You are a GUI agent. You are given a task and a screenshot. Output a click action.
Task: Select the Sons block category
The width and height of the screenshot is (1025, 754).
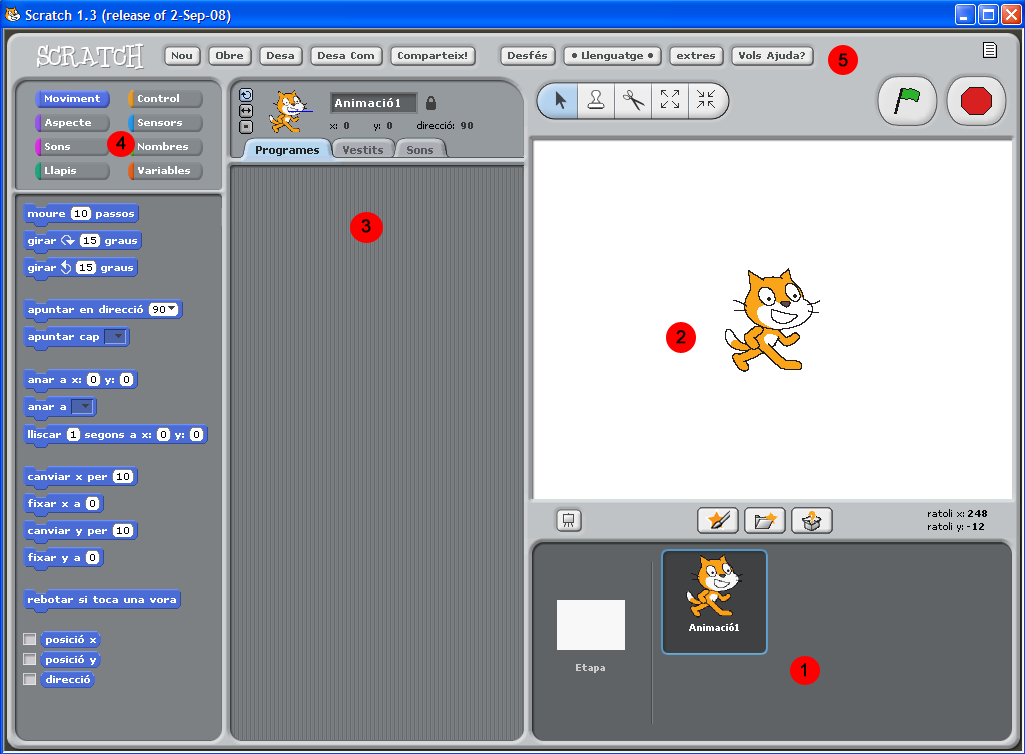point(72,146)
